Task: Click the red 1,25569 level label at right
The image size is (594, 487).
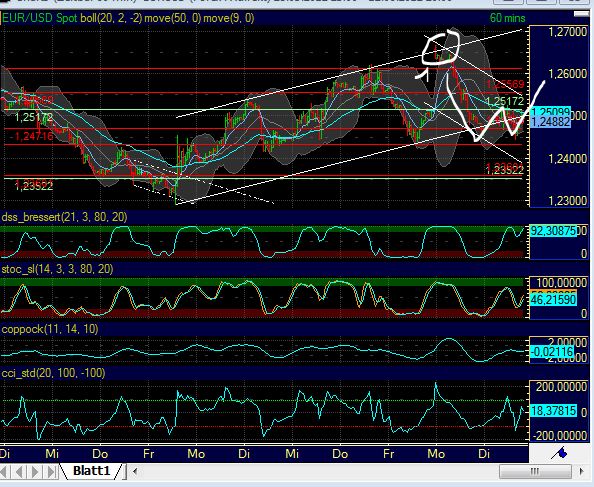Action: [505, 84]
